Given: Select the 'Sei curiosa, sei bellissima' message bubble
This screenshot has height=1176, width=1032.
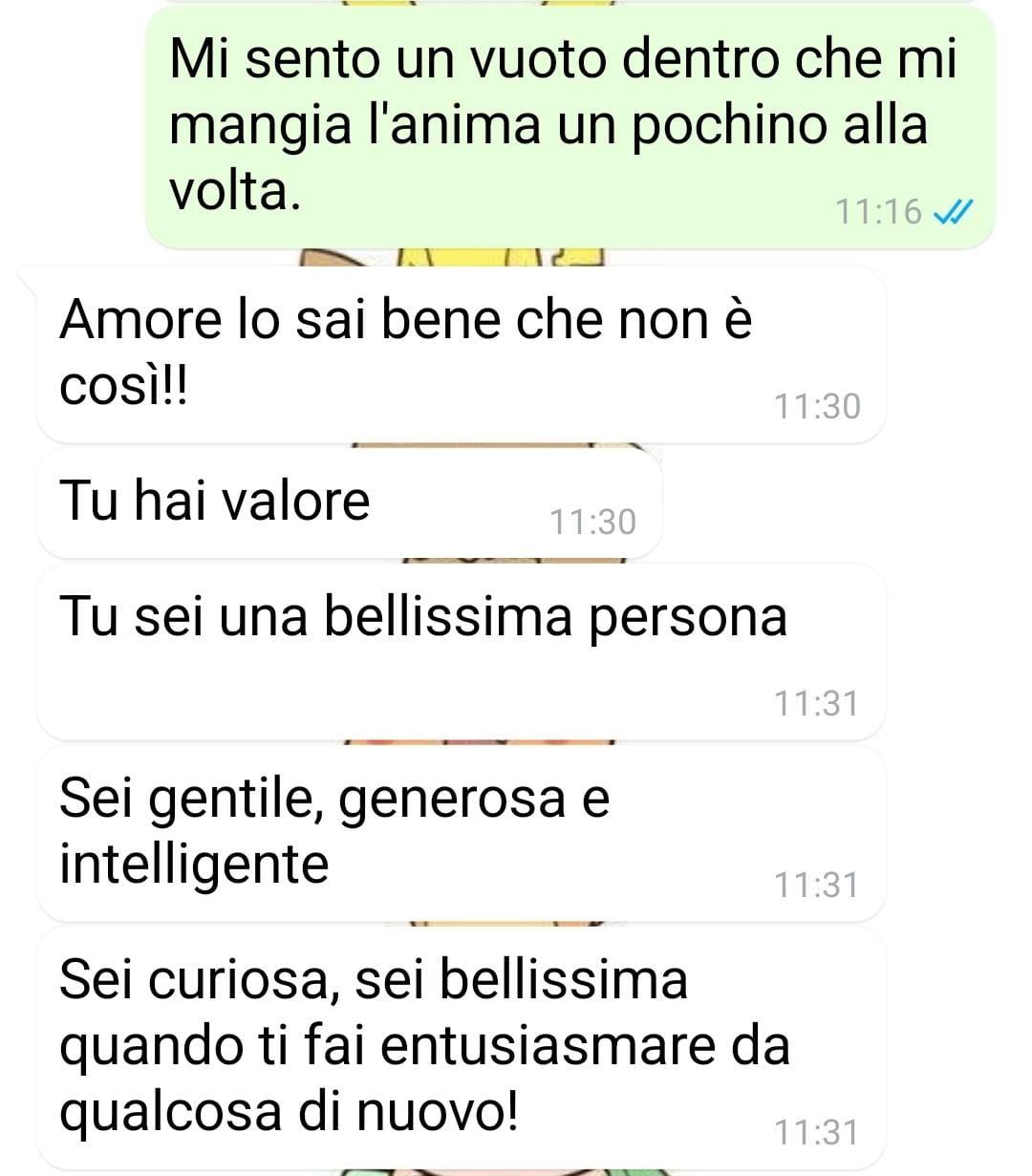Looking at the screenshot, I should 461,1048.
